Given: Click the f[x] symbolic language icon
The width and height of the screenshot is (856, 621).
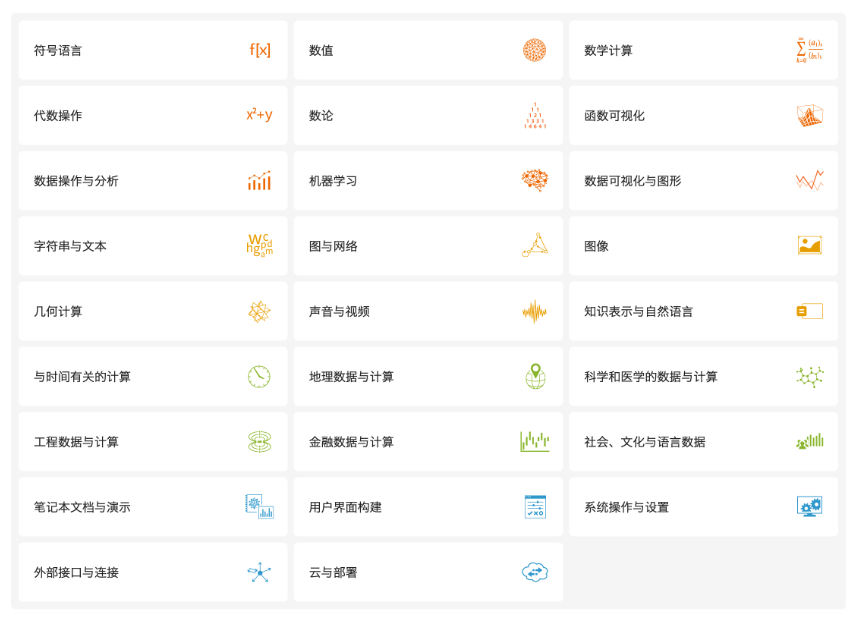Looking at the screenshot, I should [x=260, y=50].
